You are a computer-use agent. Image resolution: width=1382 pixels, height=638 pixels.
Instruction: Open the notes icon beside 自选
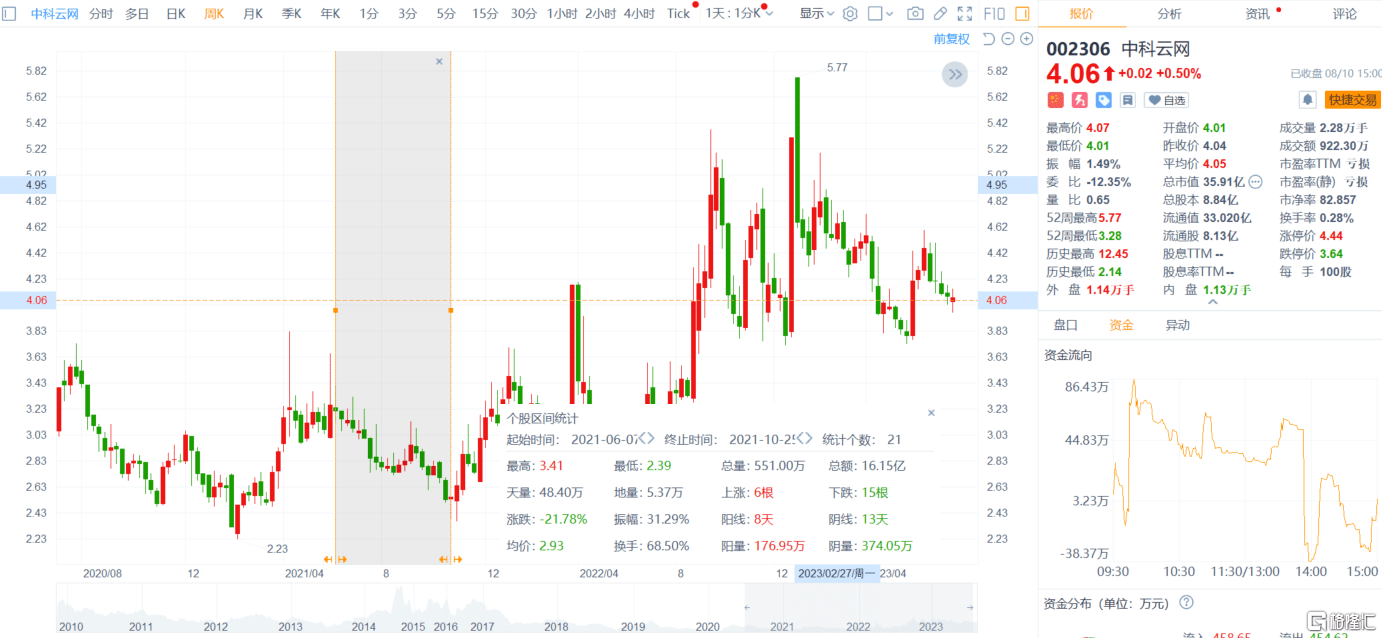click(x=1128, y=100)
